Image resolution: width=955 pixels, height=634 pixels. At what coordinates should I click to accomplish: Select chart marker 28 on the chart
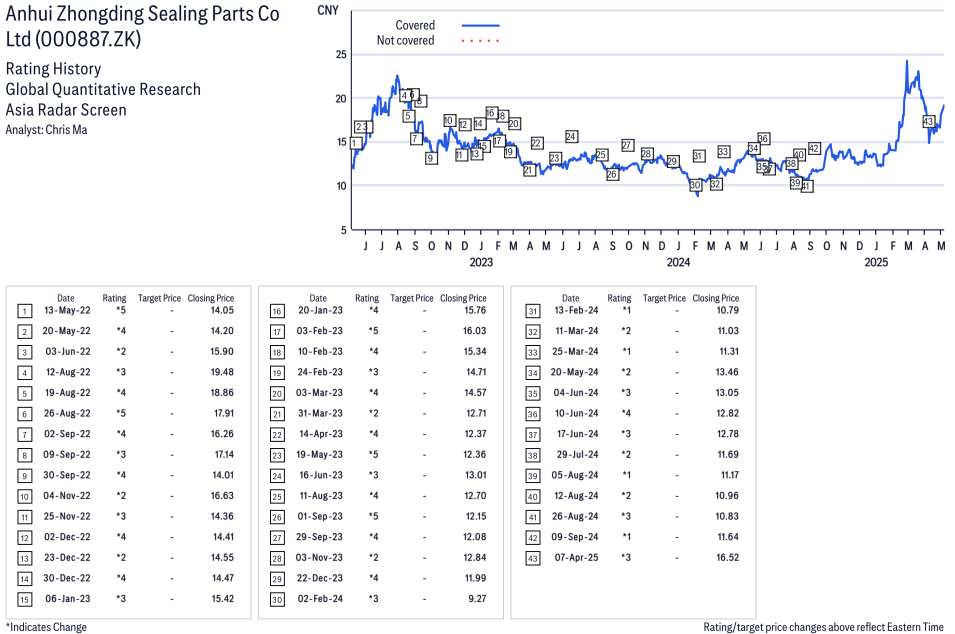(x=647, y=153)
